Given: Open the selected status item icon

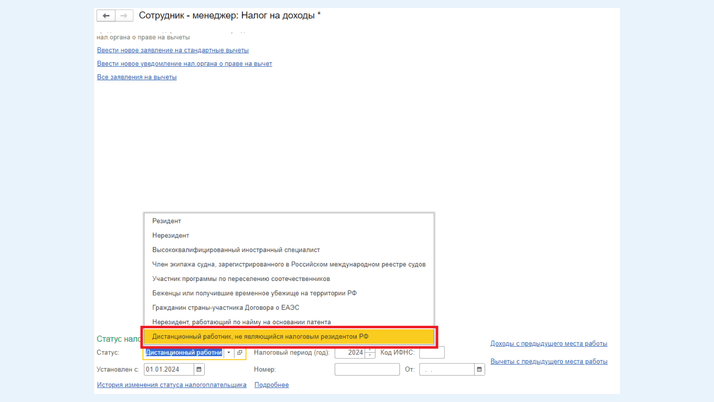Looking at the screenshot, I should pyautogui.click(x=240, y=353).
